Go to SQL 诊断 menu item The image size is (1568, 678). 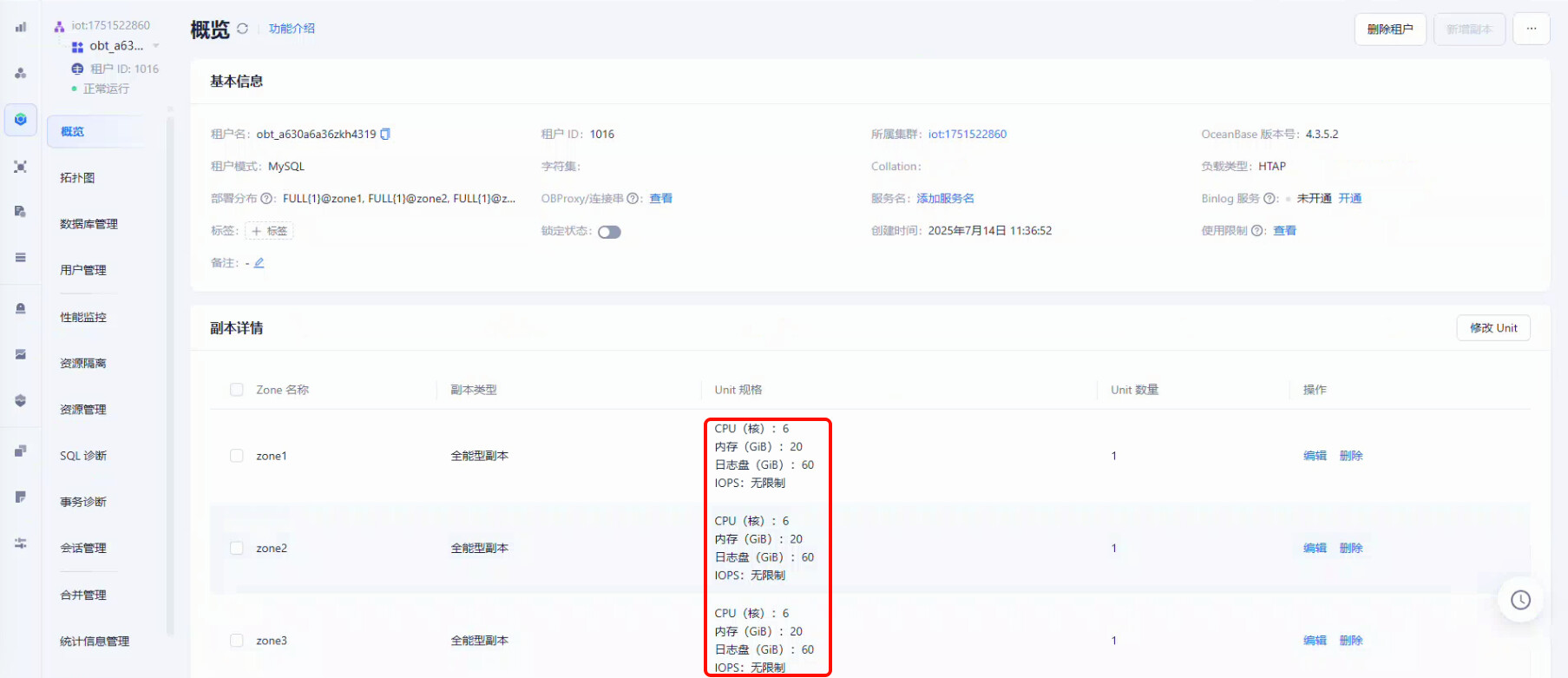[x=83, y=456]
